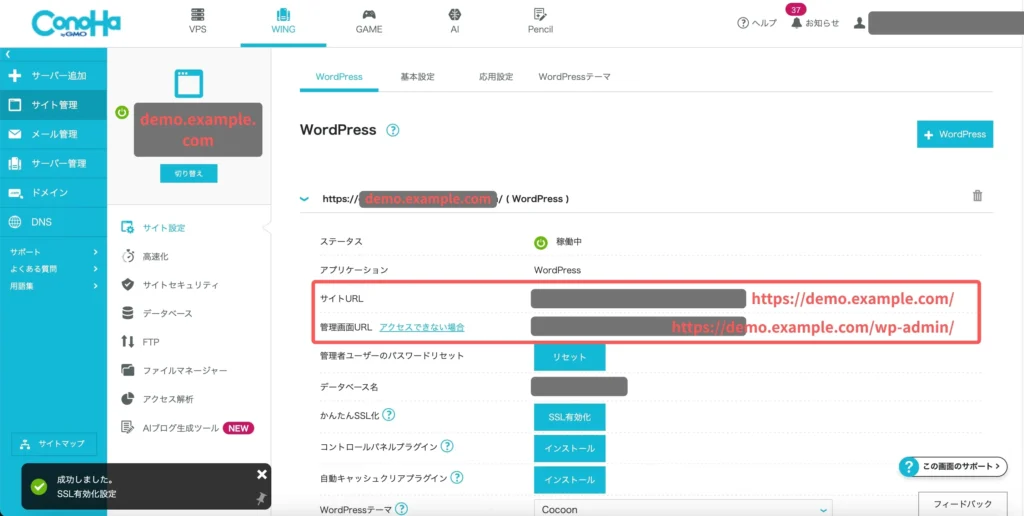Viewport: 1024px width, 516px height.
Task: Open DNS in sidebar
Action: click(x=54, y=222)
